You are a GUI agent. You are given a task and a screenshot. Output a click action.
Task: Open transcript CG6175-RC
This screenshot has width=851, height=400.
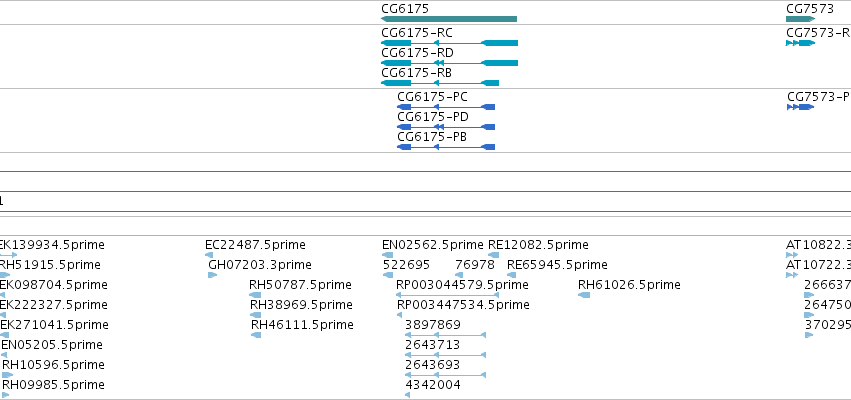(x=417, y=33)
